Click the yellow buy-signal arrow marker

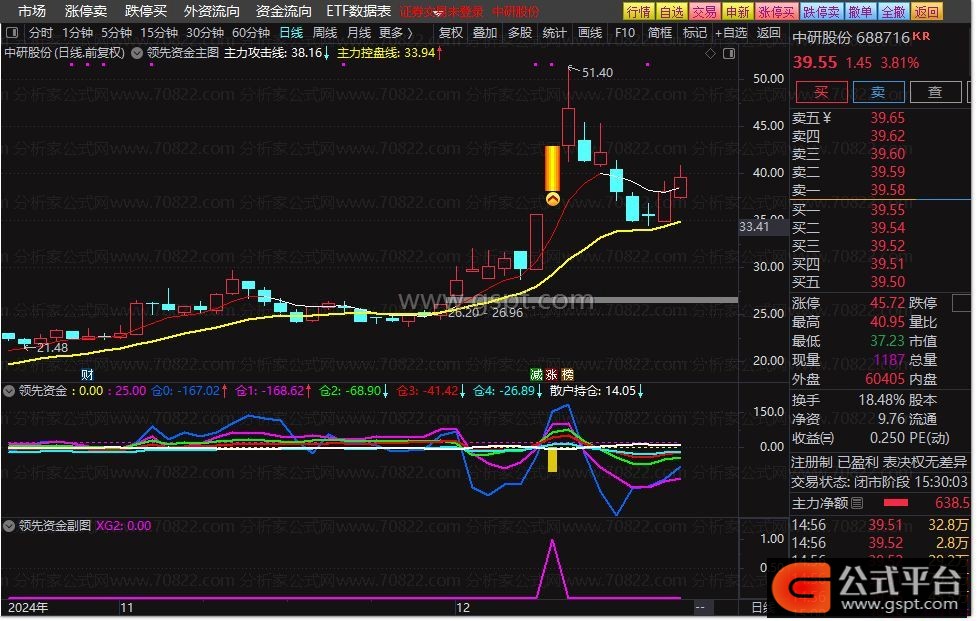tap(553, 199)
